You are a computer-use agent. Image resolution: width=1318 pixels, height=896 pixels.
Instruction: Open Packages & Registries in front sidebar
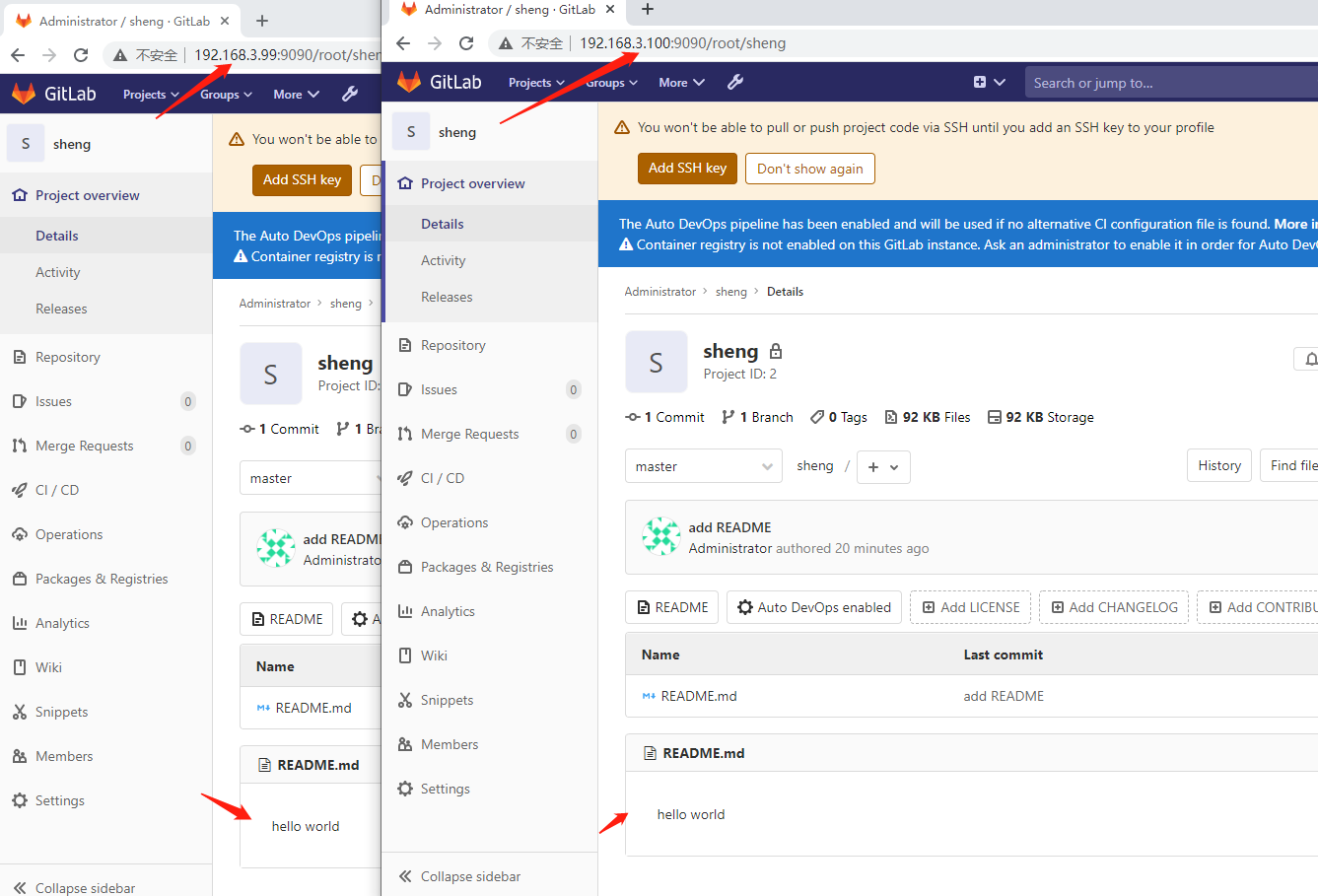(x=489, y=567)
